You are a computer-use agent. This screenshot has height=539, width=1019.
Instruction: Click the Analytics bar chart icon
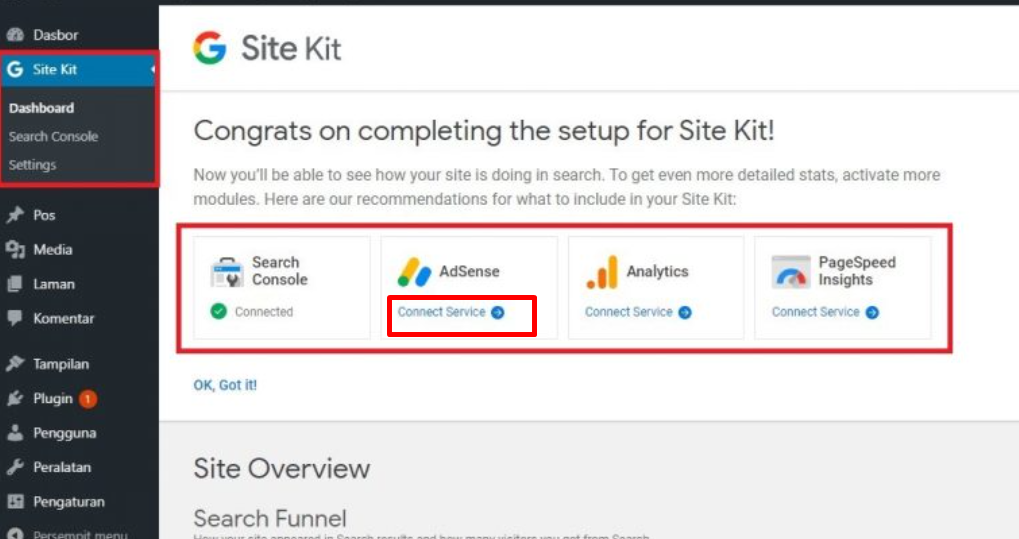click(601, 272)
